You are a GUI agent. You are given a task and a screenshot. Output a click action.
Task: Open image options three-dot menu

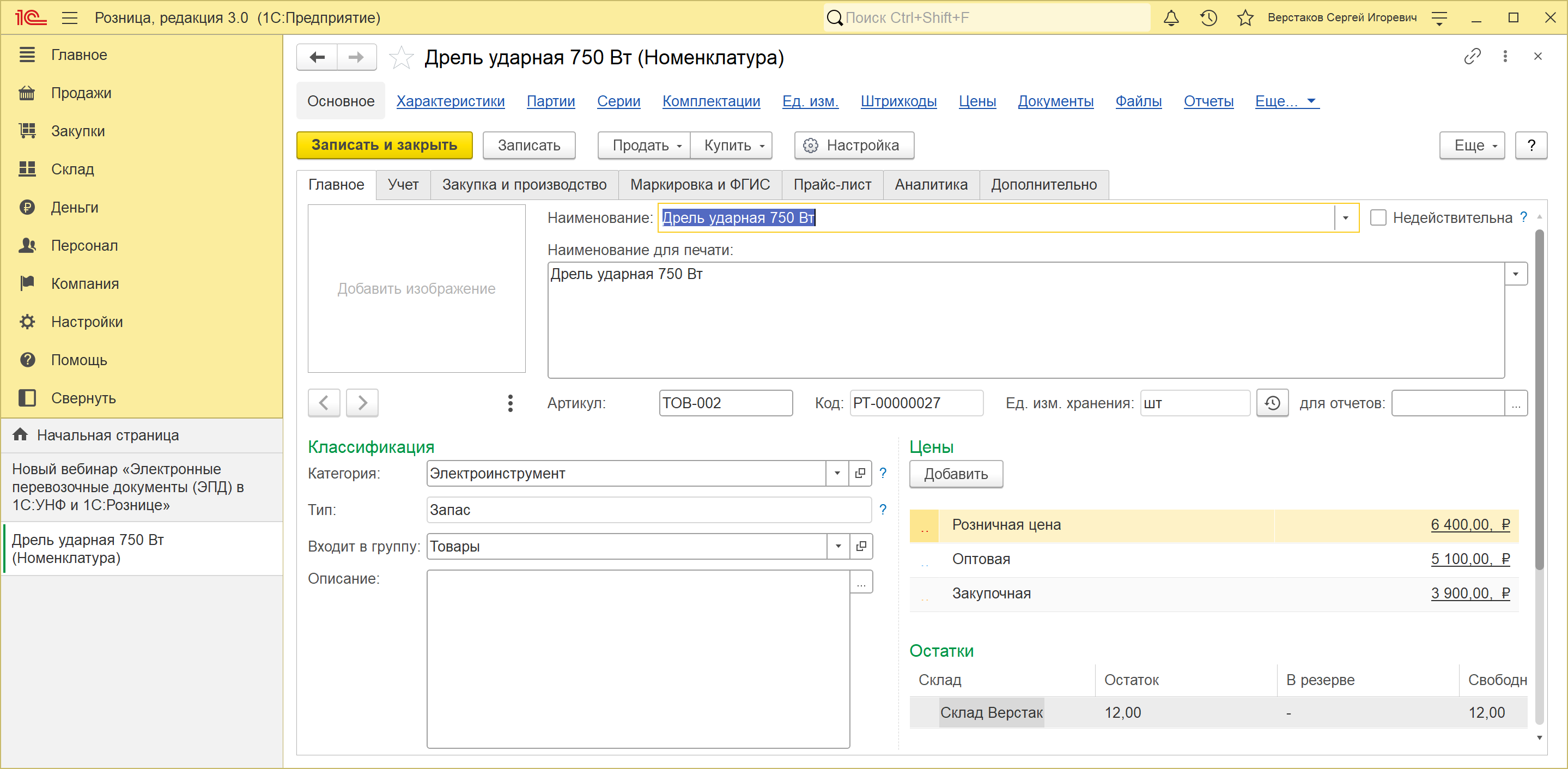(510, 403)
